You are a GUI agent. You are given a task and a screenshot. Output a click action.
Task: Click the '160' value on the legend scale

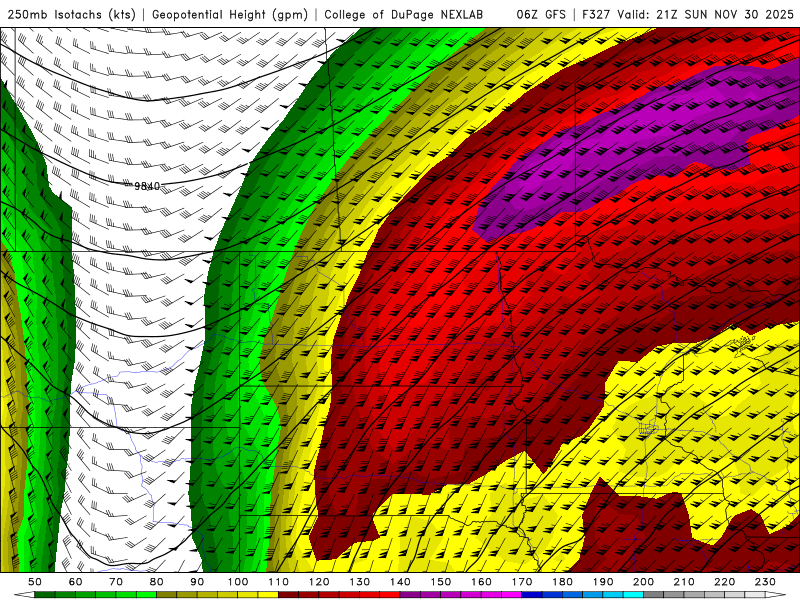click(481, 582)
